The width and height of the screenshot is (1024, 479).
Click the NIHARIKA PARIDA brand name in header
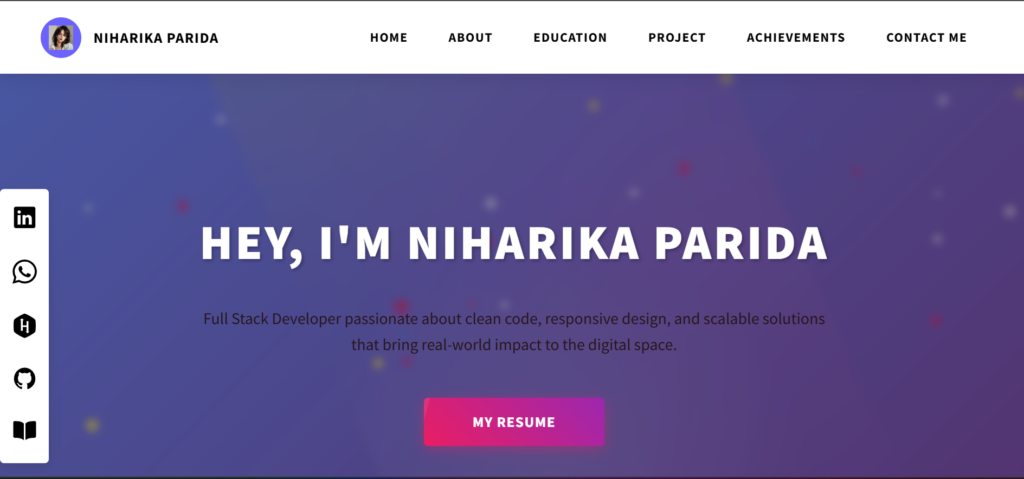(155, 38)
